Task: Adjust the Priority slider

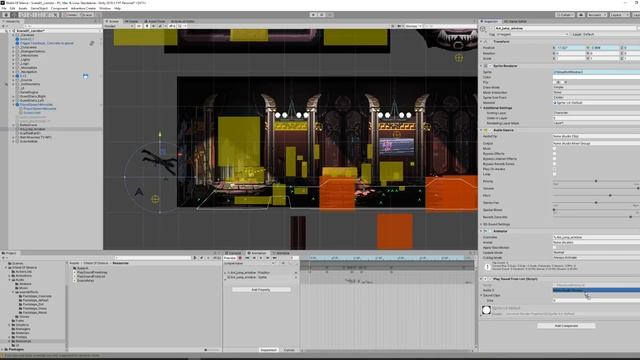Action: [596, 181]
